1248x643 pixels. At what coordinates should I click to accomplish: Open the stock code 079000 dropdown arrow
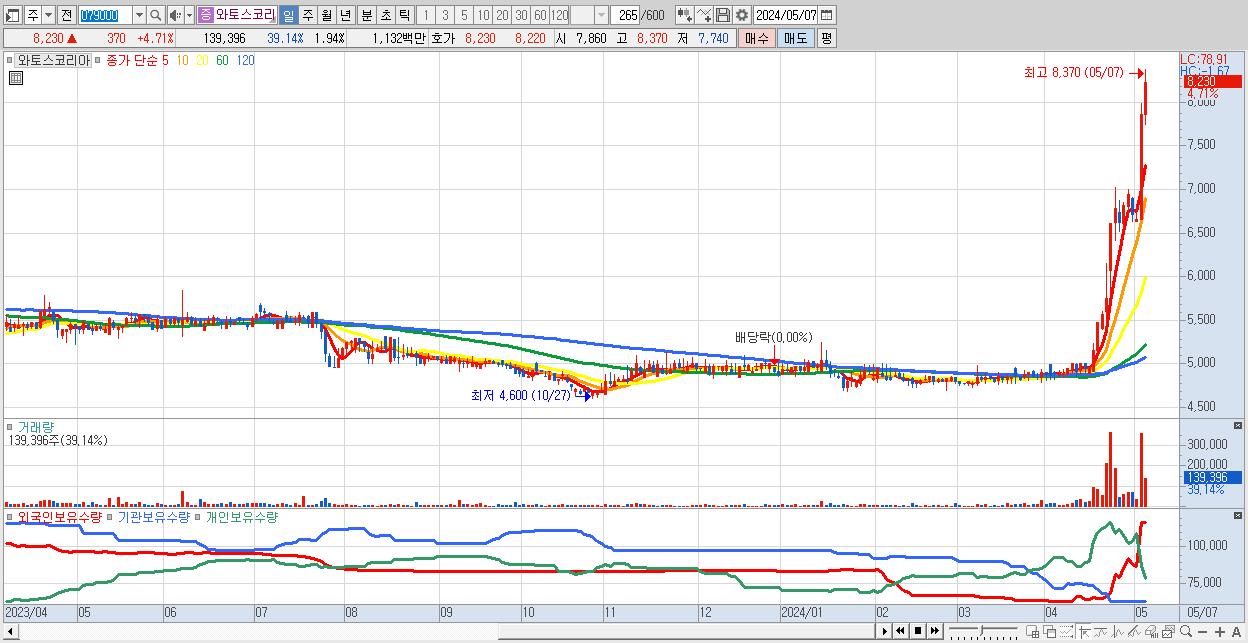pos(140,15)
